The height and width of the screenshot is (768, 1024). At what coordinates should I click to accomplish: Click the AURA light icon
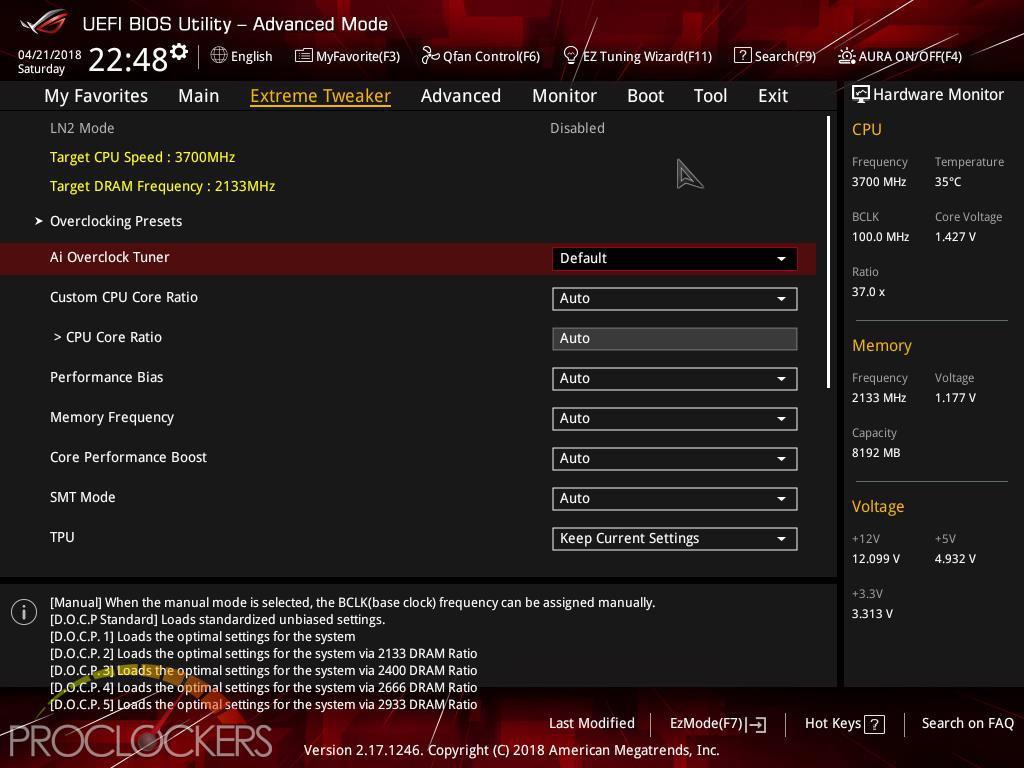point(846,56)
